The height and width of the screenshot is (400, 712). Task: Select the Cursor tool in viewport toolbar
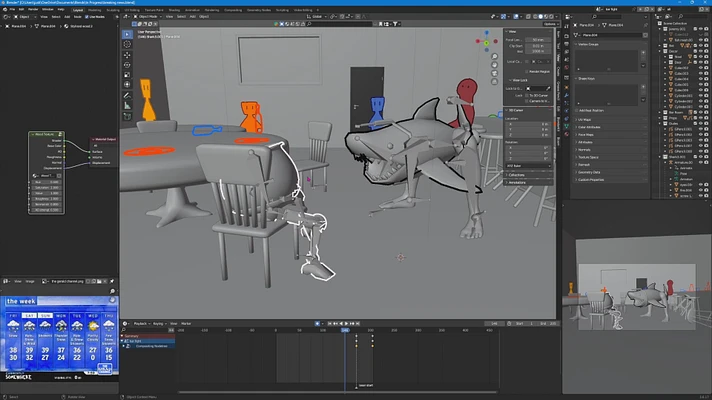127,44
